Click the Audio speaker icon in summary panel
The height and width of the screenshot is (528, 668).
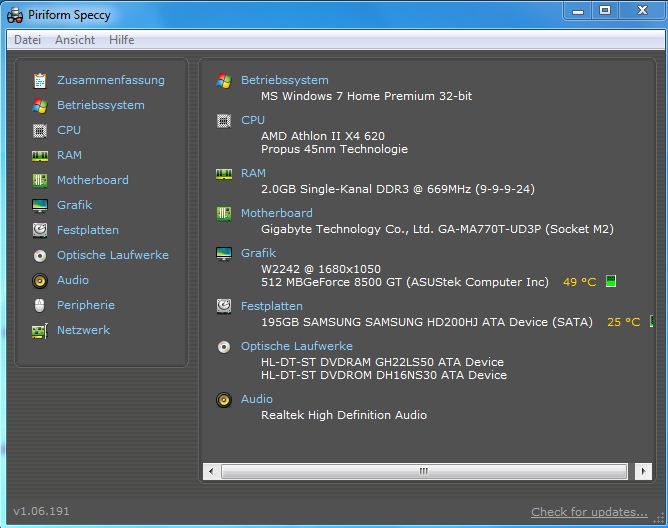(x=224, y=400)
